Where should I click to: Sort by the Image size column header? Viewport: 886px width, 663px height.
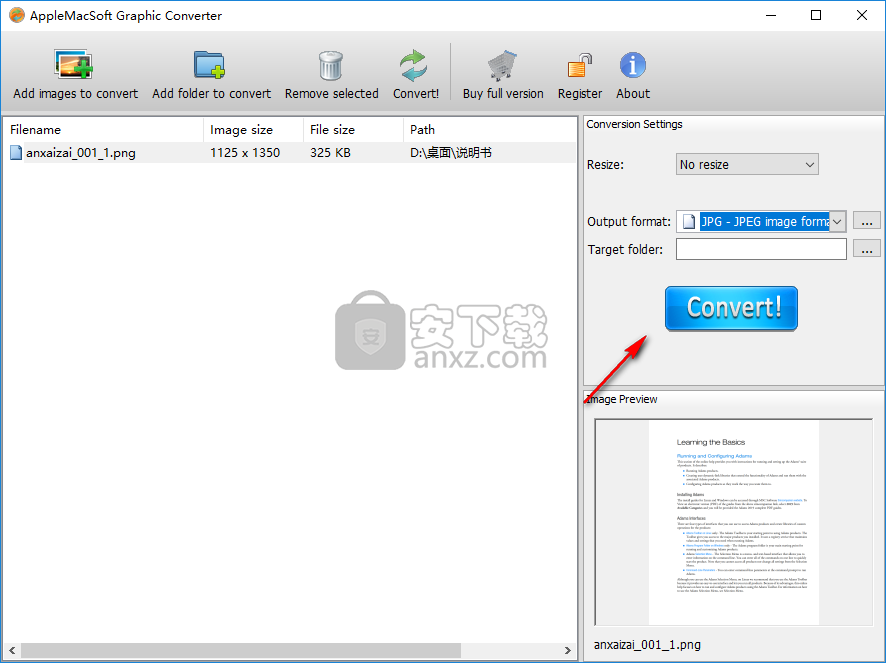pyautogui.click(x=253, y=130)
